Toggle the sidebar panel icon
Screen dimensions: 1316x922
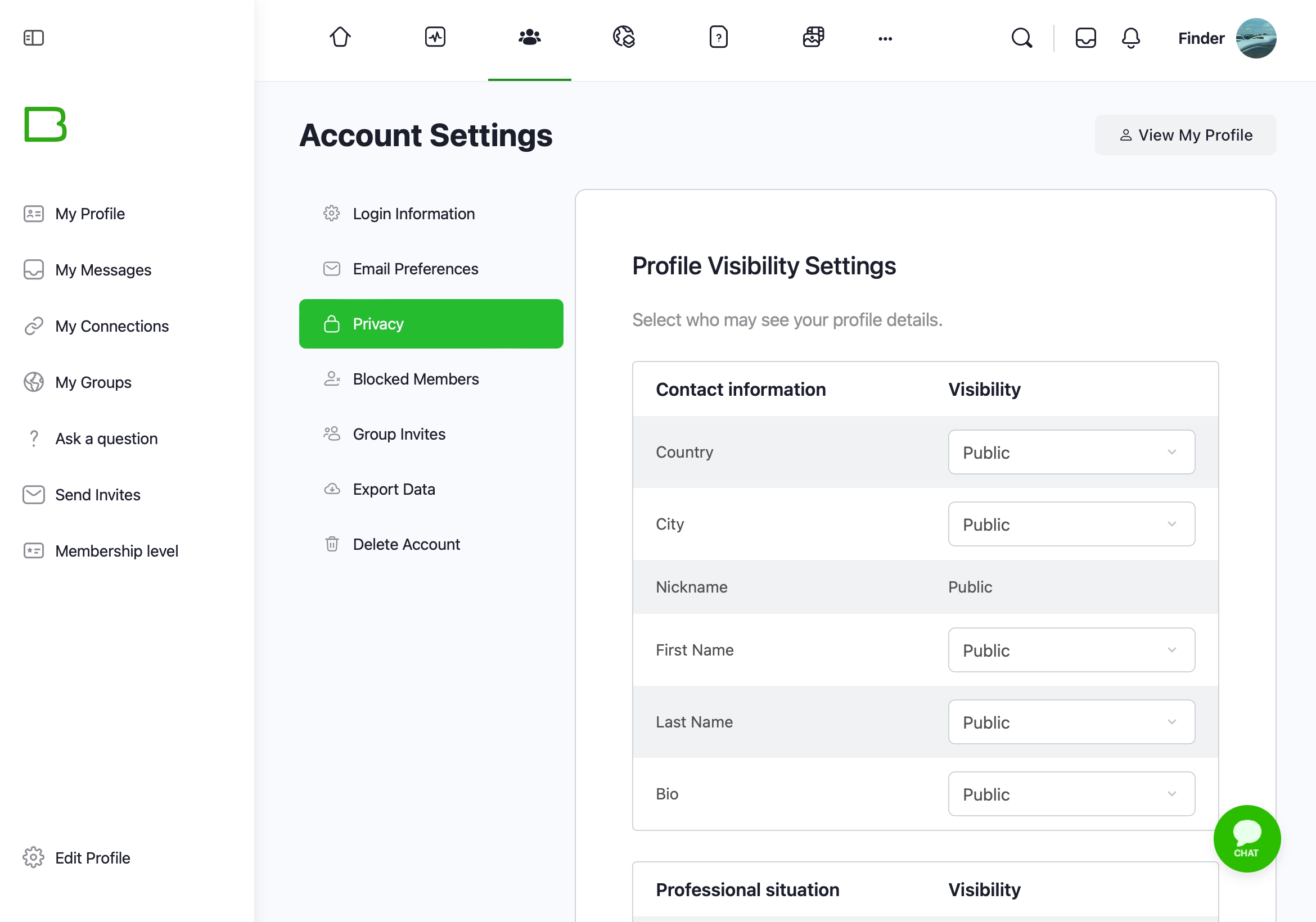click(x=34, y=38)
